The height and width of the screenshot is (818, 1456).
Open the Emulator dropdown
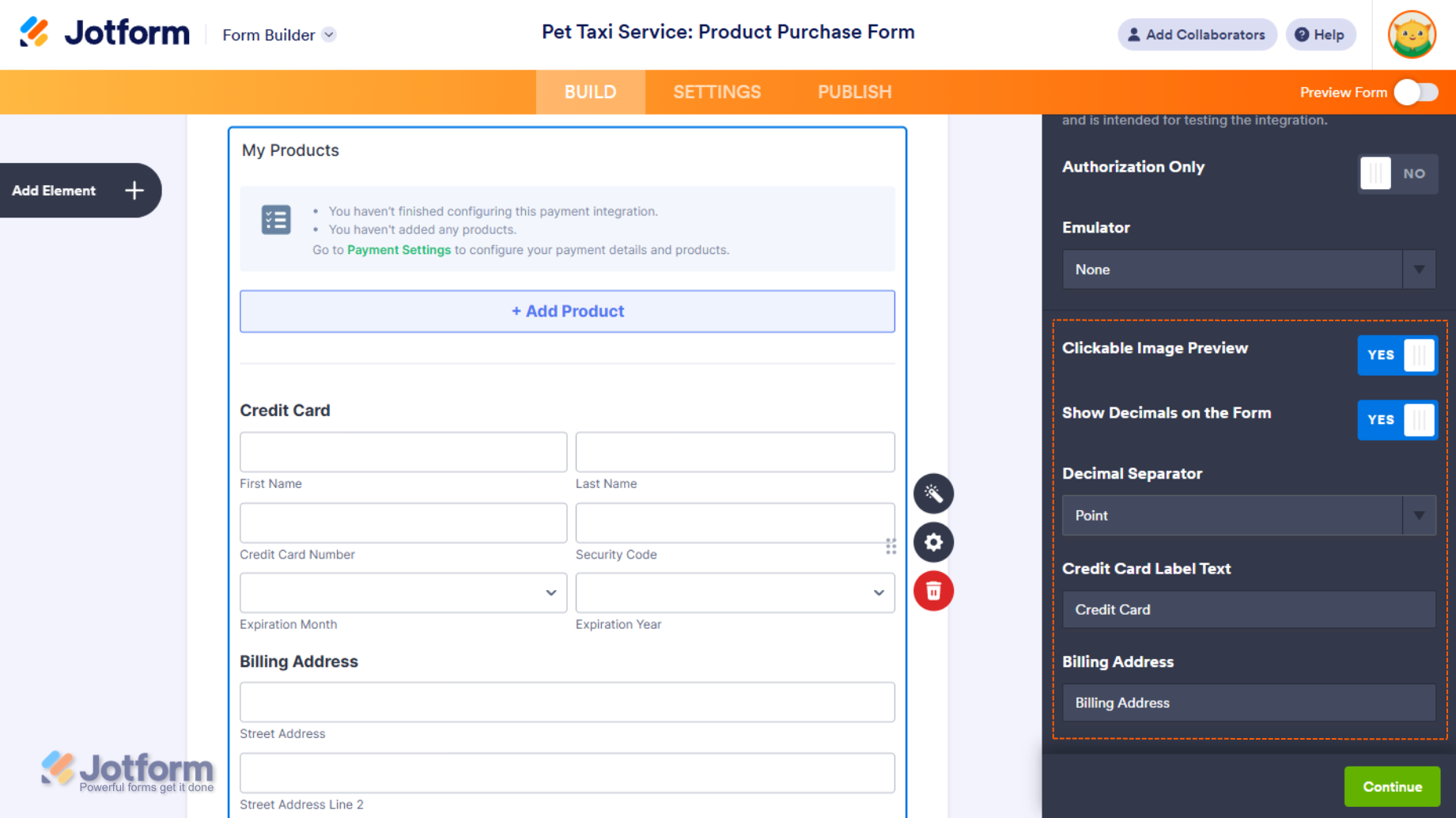click(x=1248, y=270)
